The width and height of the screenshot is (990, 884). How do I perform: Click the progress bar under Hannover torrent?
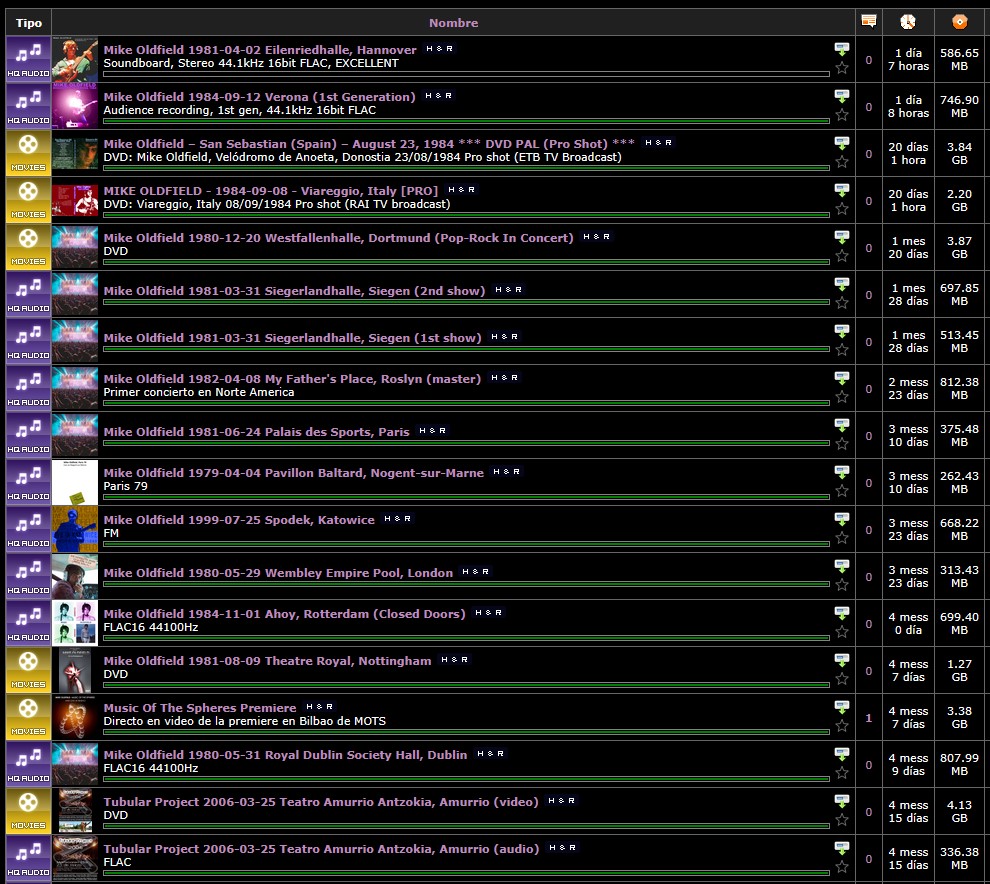pos(466,74)
